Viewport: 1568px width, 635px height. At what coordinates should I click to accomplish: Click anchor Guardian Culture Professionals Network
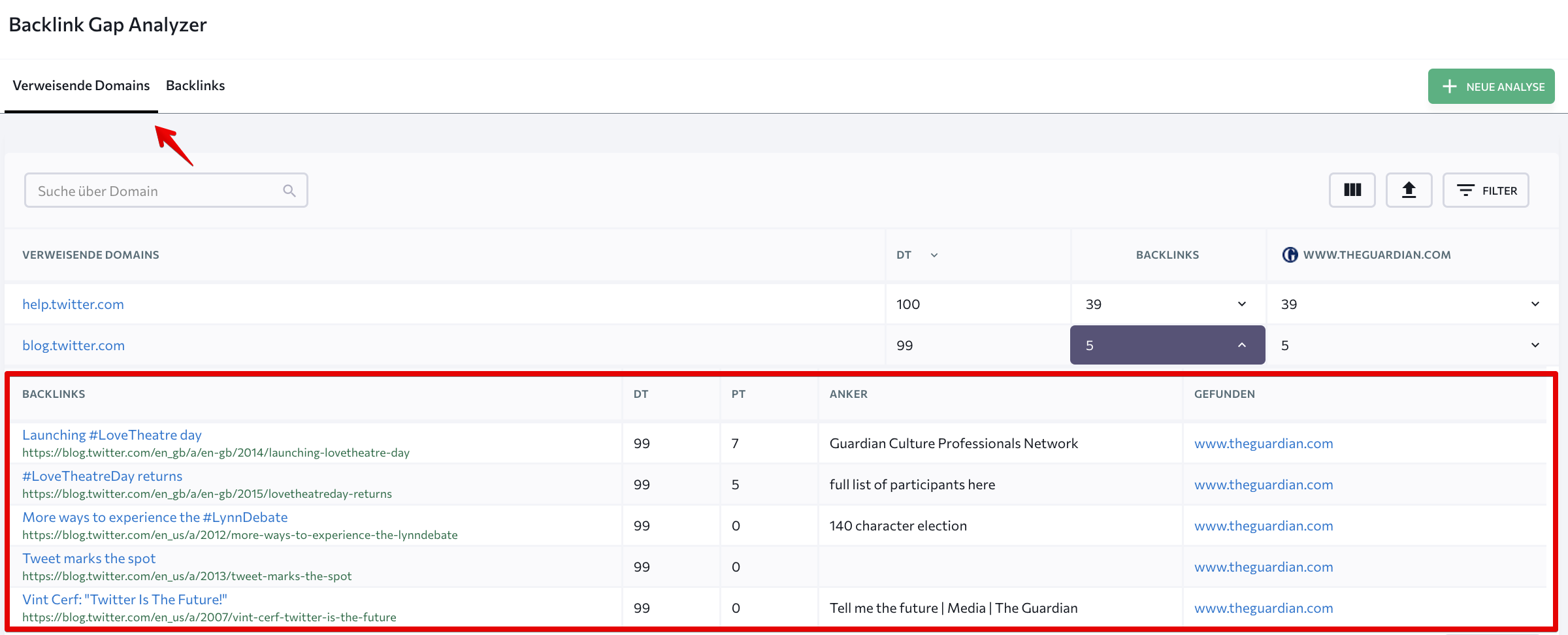coord(953,443)
